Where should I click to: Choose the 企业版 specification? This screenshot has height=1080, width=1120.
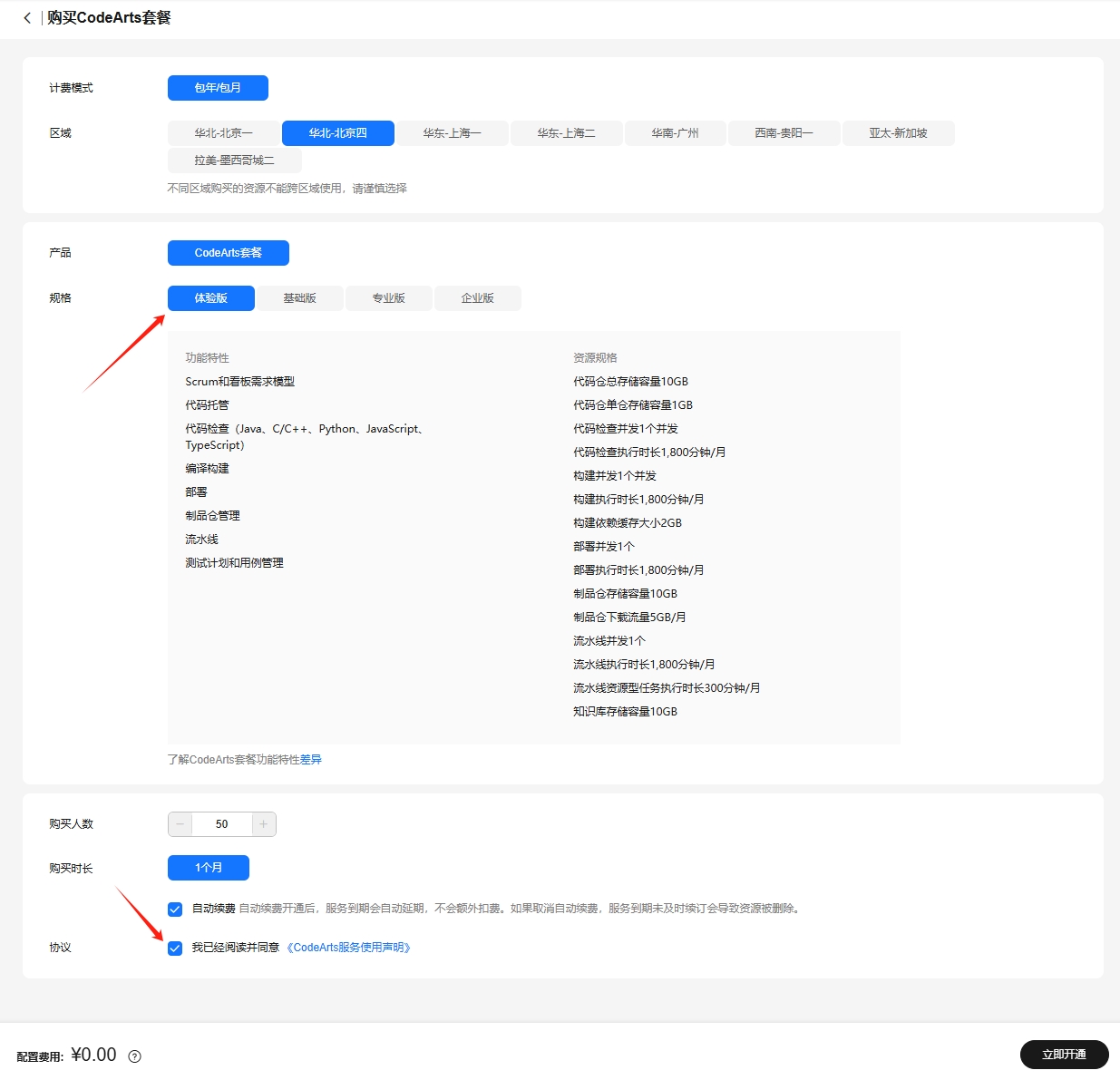477,298
